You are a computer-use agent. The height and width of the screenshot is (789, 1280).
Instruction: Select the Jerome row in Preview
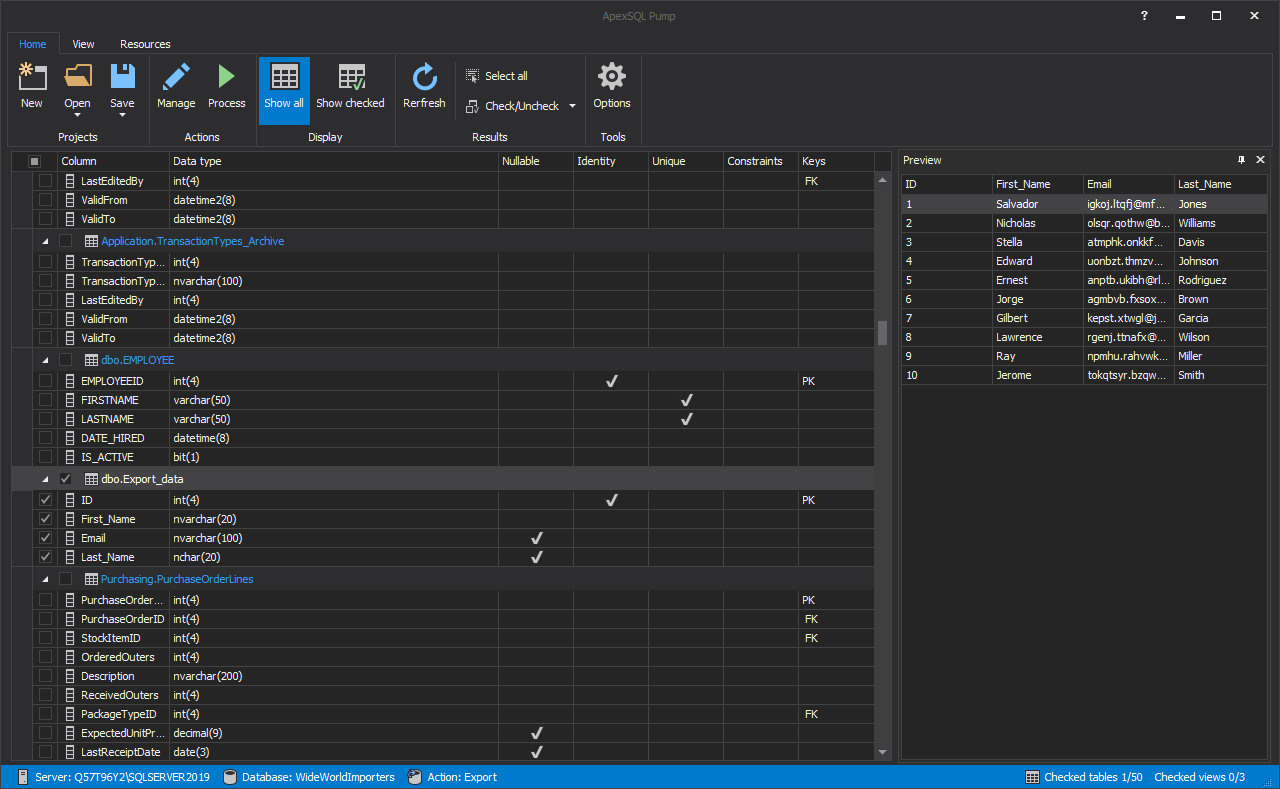pos(1084,375)
